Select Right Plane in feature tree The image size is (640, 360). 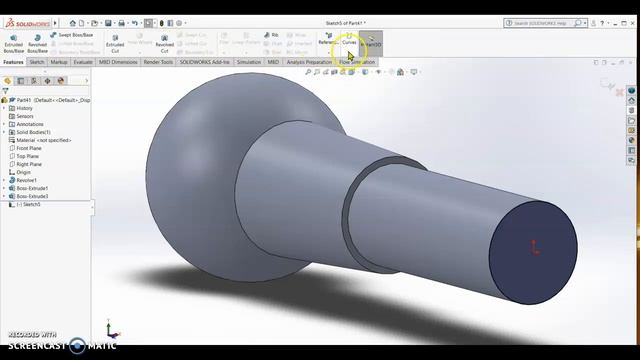[x=25, y=164]
